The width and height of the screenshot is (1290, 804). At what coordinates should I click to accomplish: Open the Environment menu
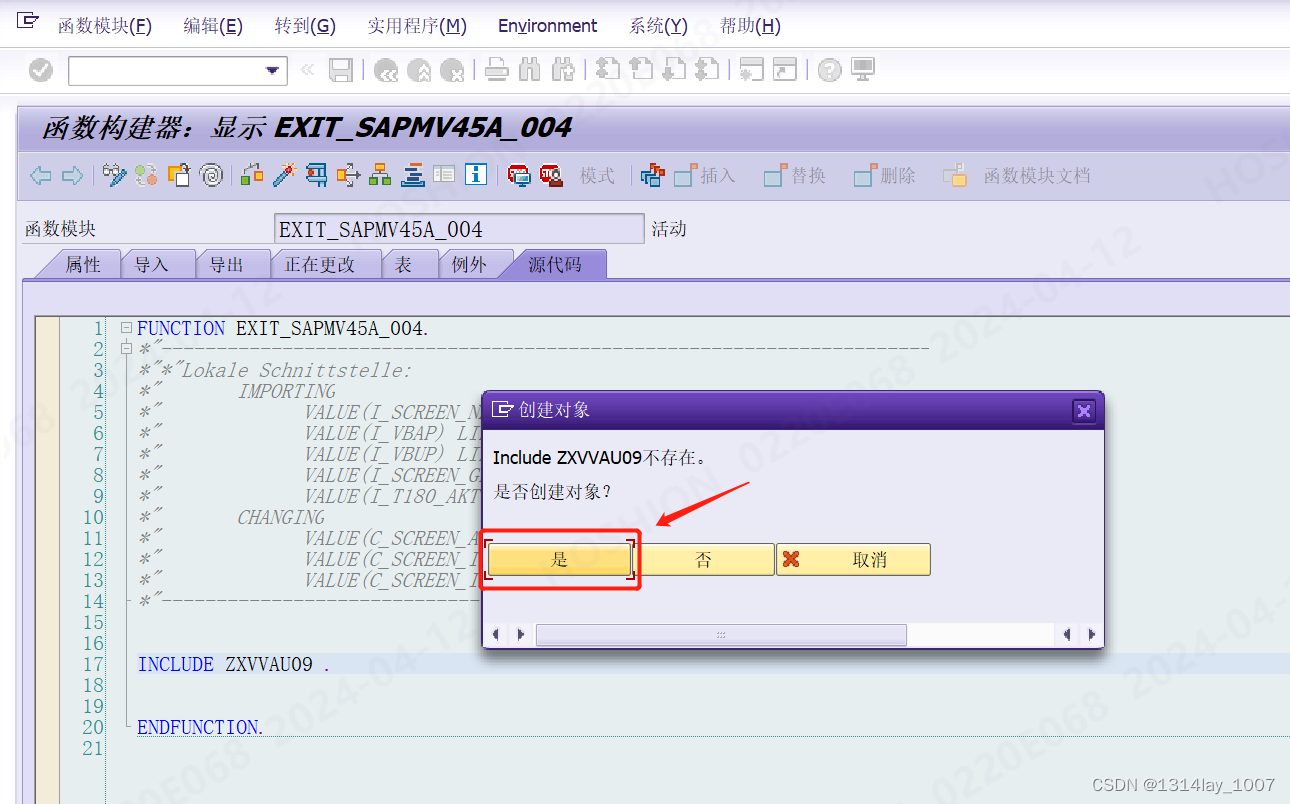pyautogui.click(x=548, y=26)
